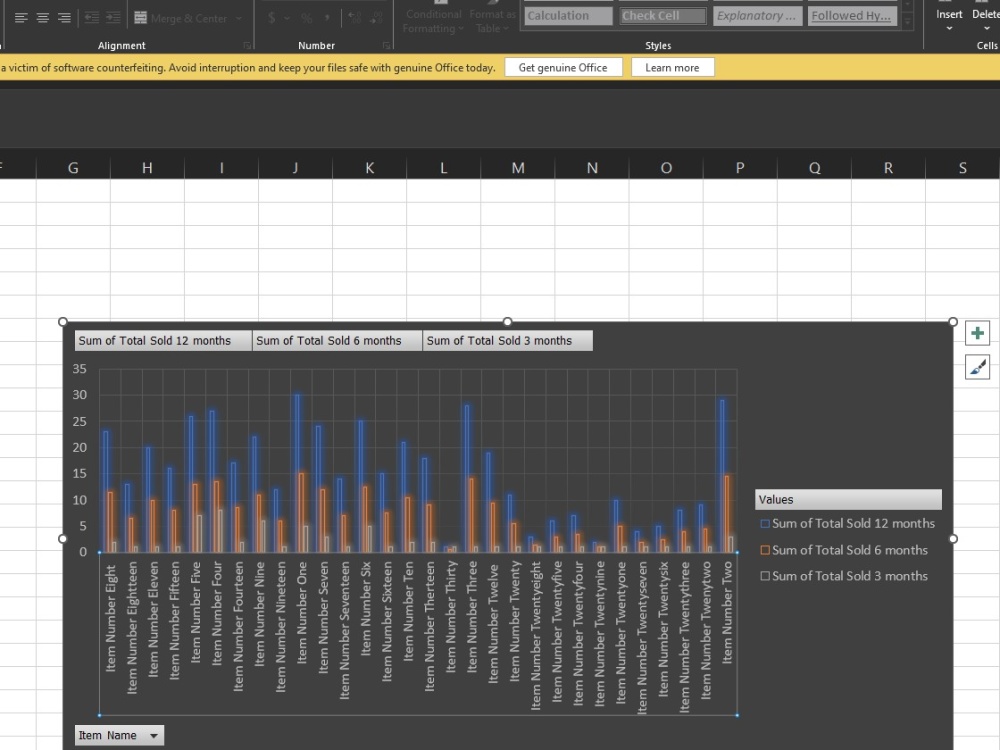Select column H header

147,168
